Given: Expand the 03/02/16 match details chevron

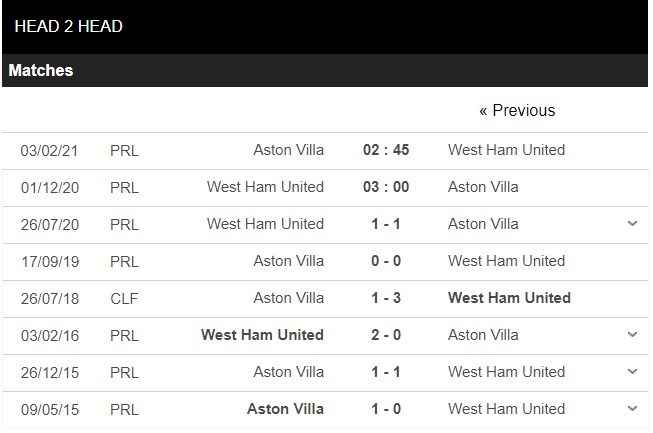Looking at the screenshot, I should click(632, 335).
